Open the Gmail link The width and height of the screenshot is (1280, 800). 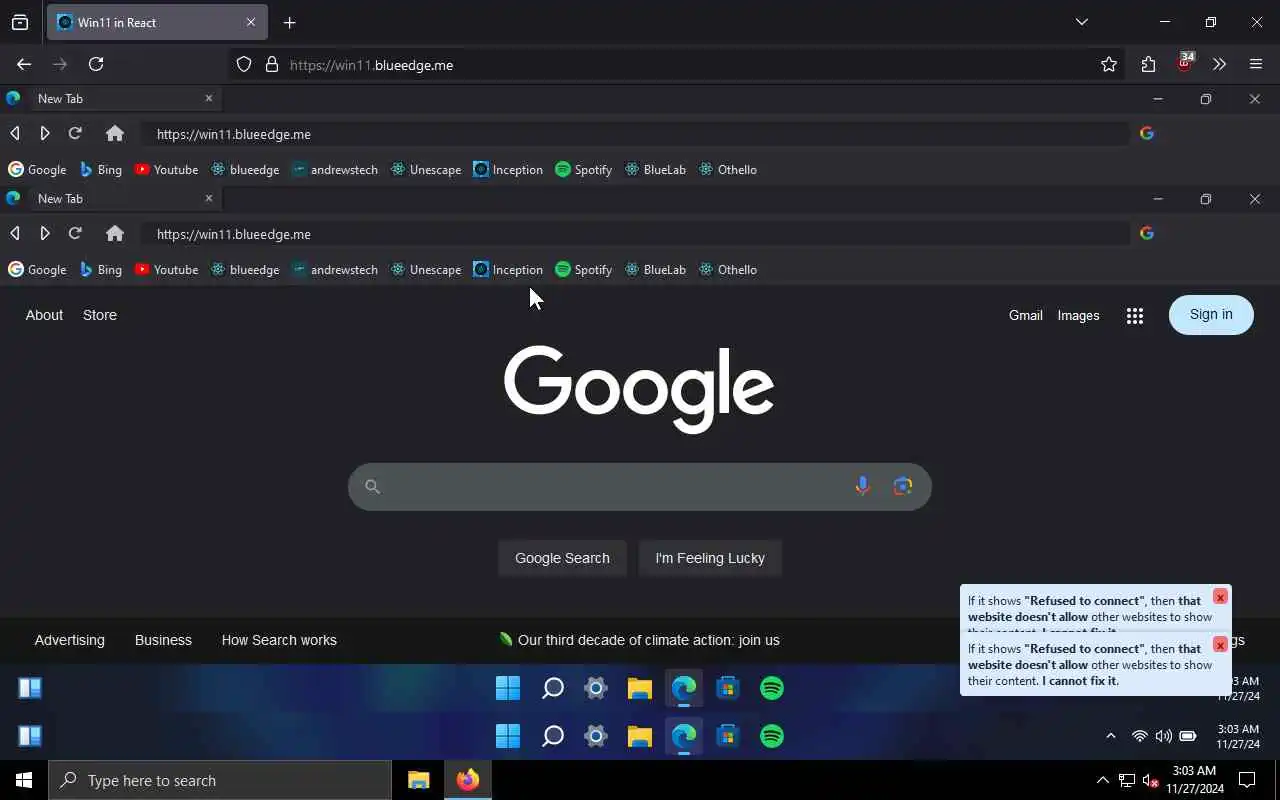point(1025,315)
